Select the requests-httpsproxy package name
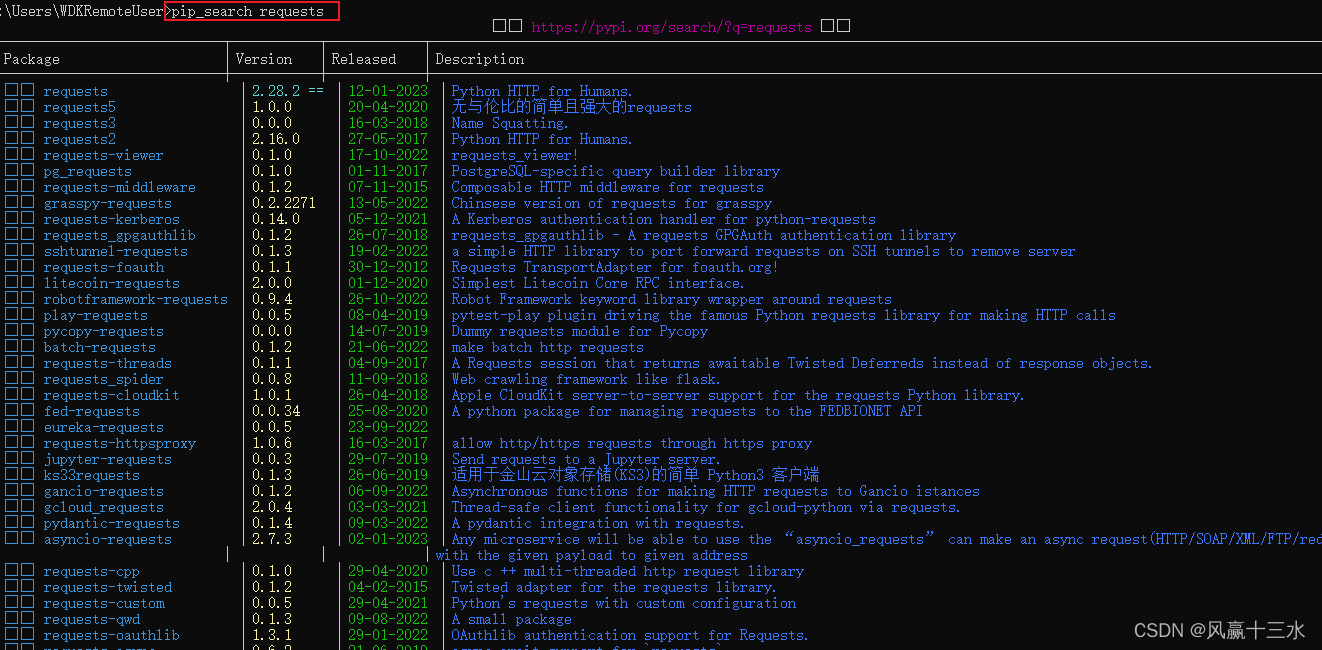 pyautogui.click(x=119, y=443)
